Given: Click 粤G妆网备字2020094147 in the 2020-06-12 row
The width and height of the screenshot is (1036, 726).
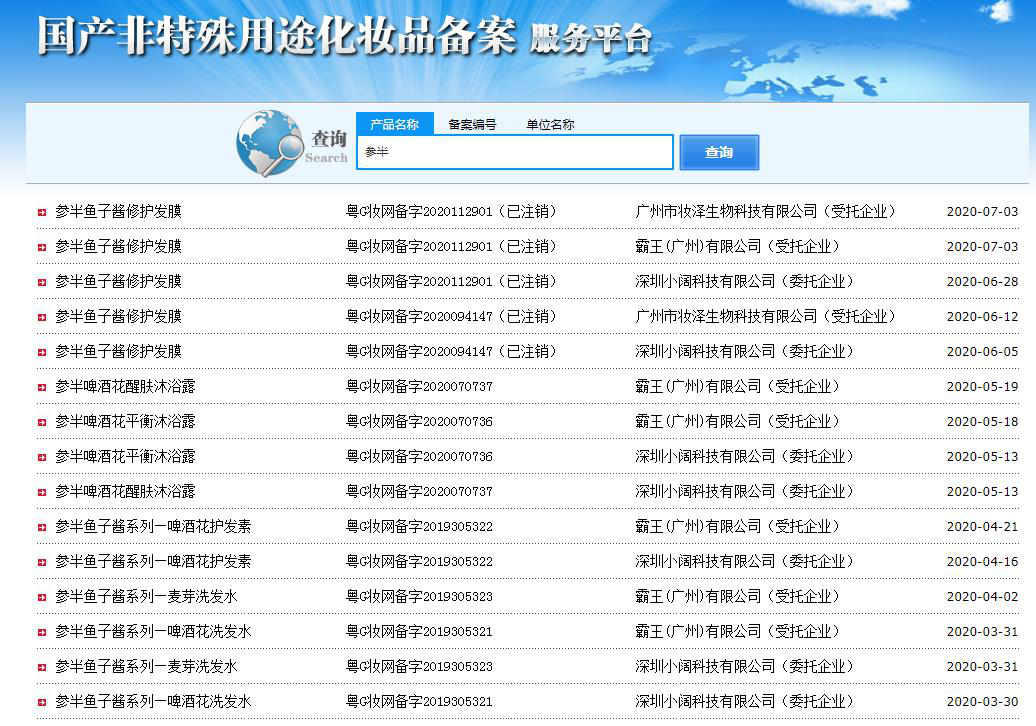Looking at the screenshot, I should point(420,316).
